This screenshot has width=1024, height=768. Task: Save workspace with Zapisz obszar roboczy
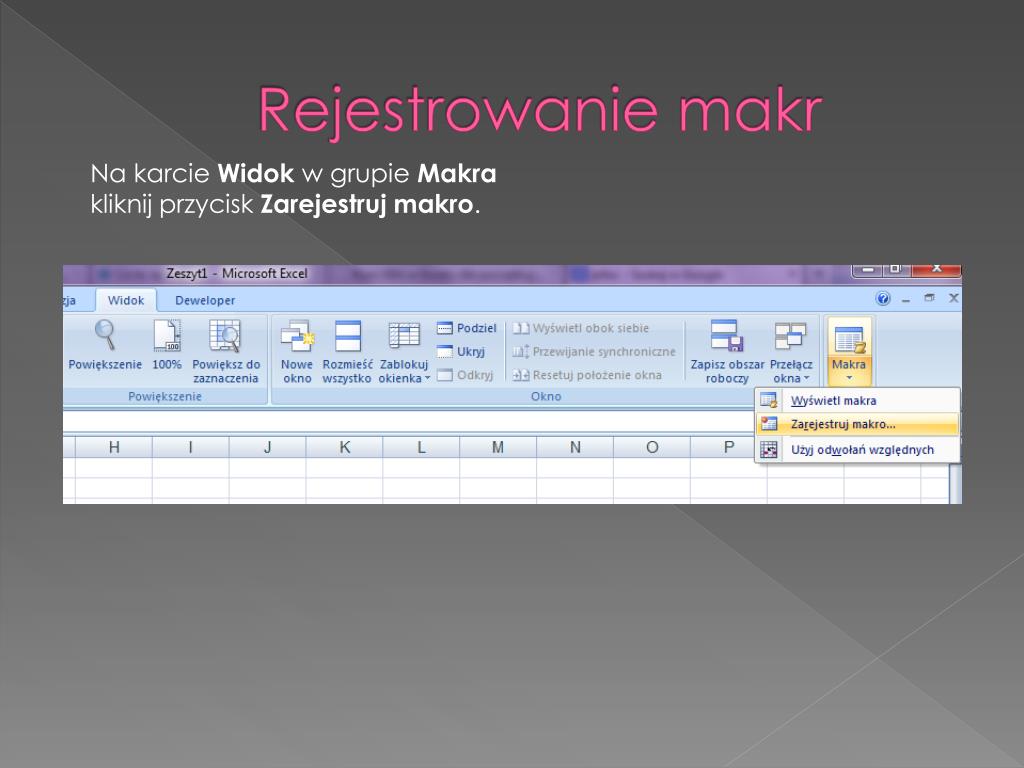[x=727, y=352]
